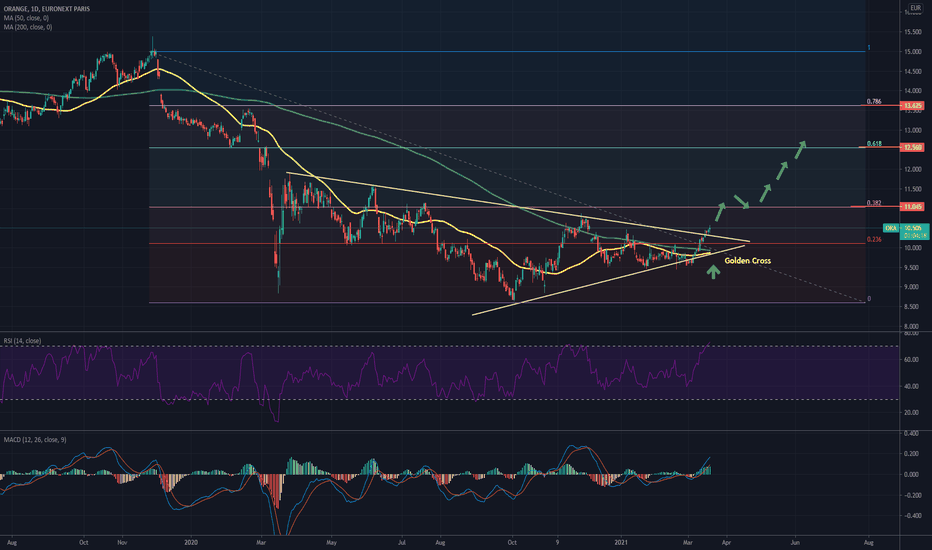Select the RSI (14, close) indicator legend
Viewport: 932px width, 550px height.
pos(23,341)
